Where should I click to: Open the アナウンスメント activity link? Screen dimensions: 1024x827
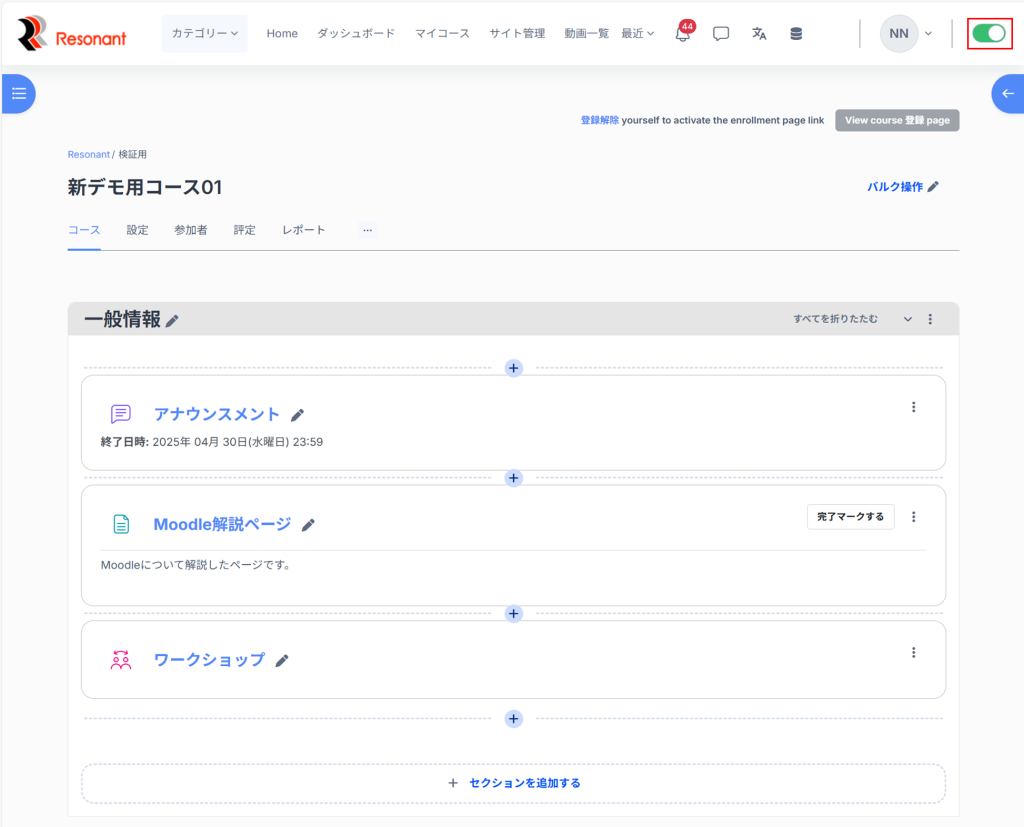point(216,414)
